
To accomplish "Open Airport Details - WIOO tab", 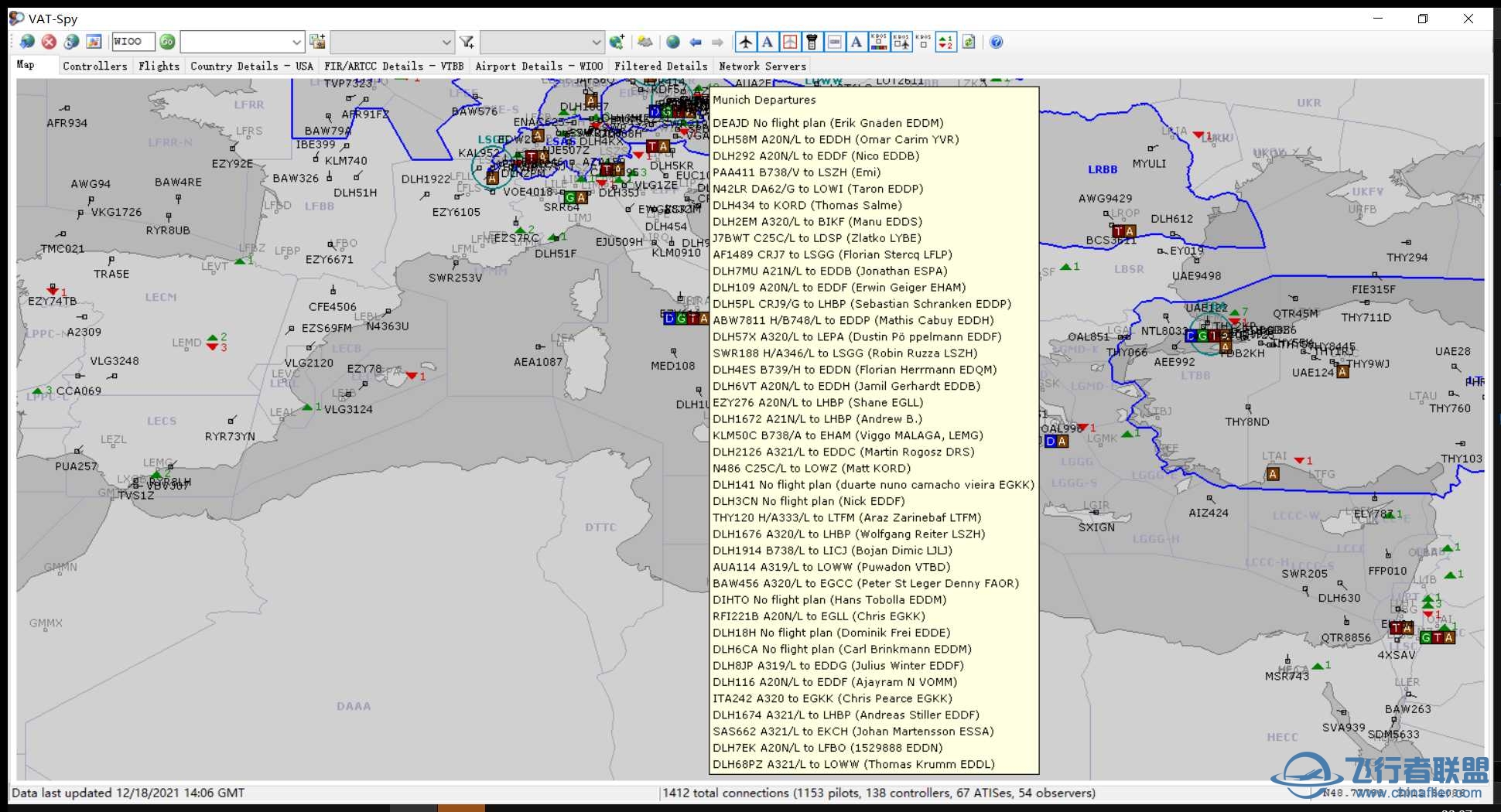I will pos(539,67).
